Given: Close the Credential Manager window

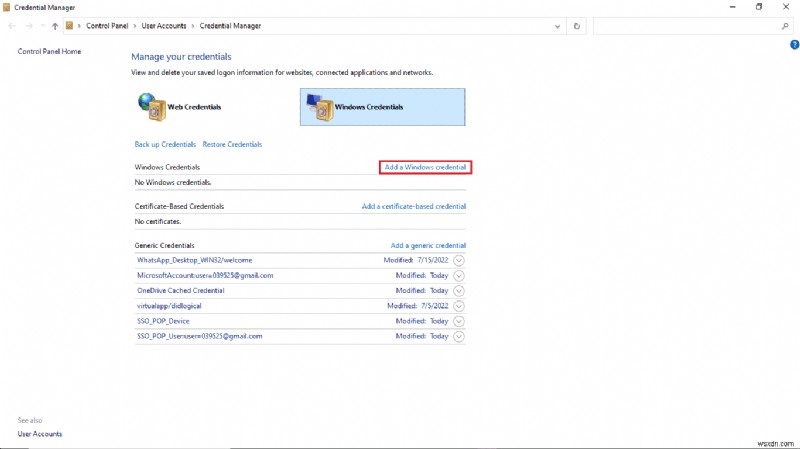Looking at the screenshot, I should [x=786, y=7].
